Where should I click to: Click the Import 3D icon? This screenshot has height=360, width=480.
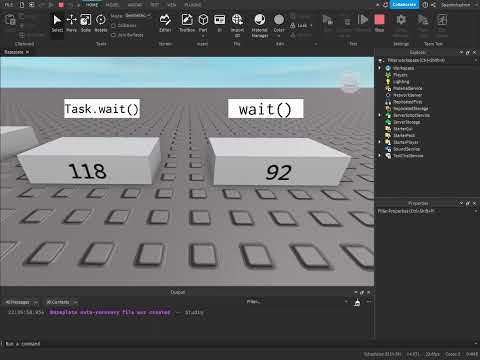[237, 20]
